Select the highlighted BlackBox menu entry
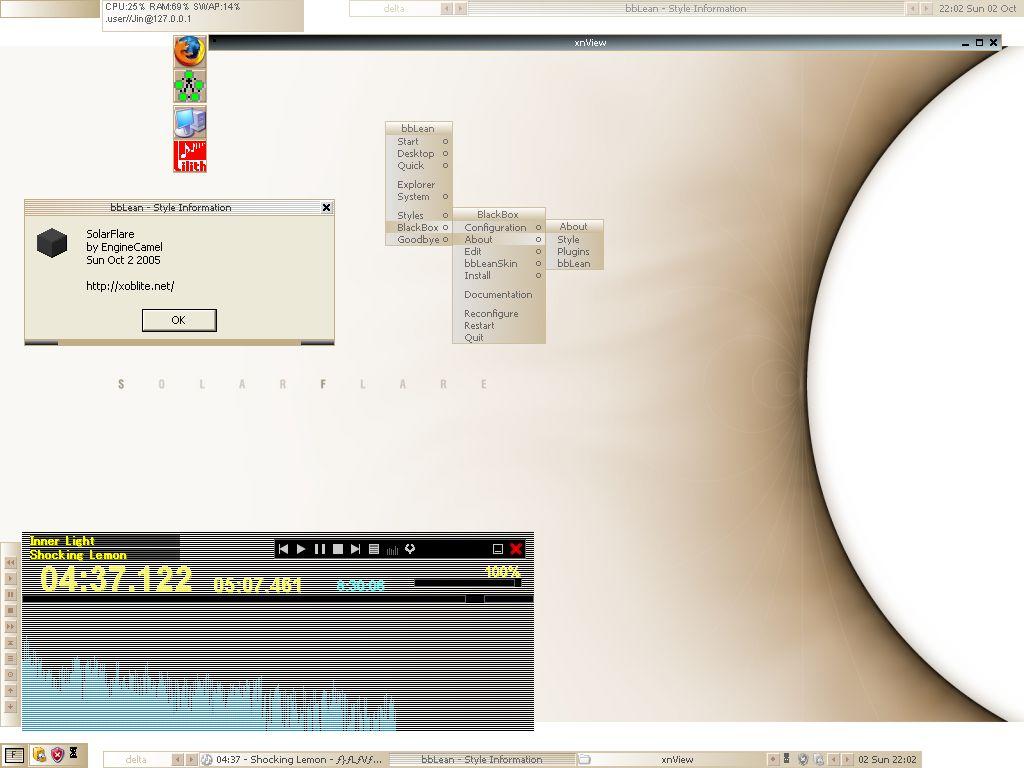This screenshot has height=768, width=1024. click(x=419, y=227)
